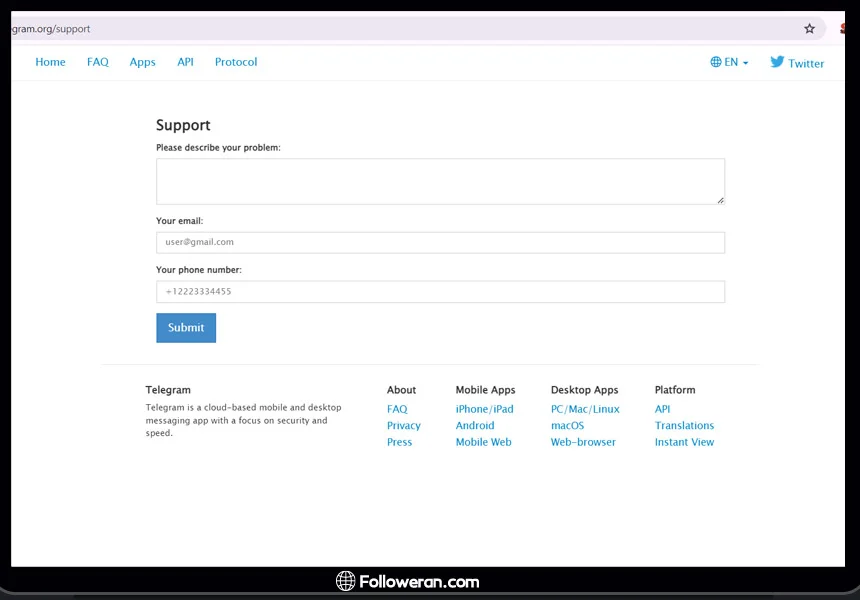Follow the iPhone/iPad mobile app link

pos(484,409)
